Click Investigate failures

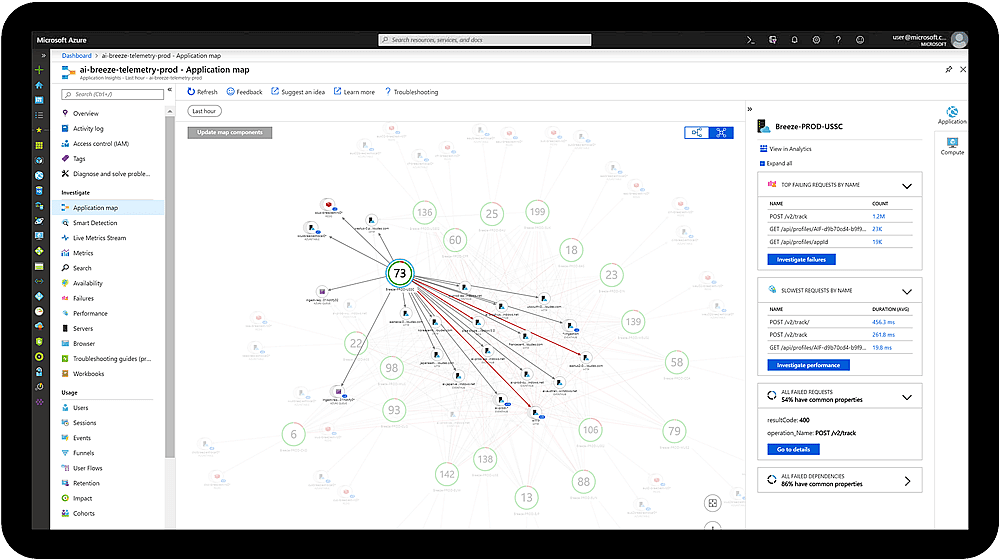pyautogui.click(x=801, y=260)
